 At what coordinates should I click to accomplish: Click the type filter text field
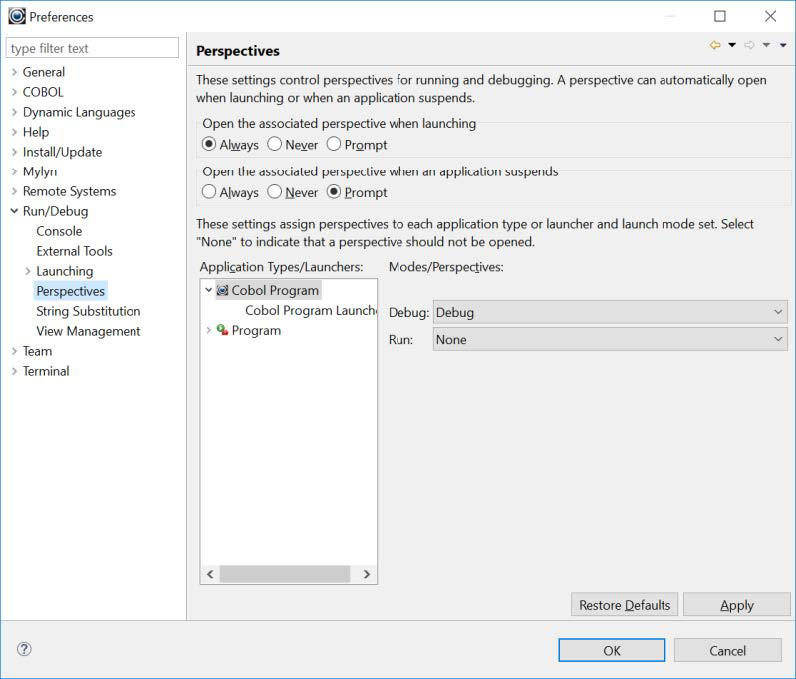click(x=92, y=48)
